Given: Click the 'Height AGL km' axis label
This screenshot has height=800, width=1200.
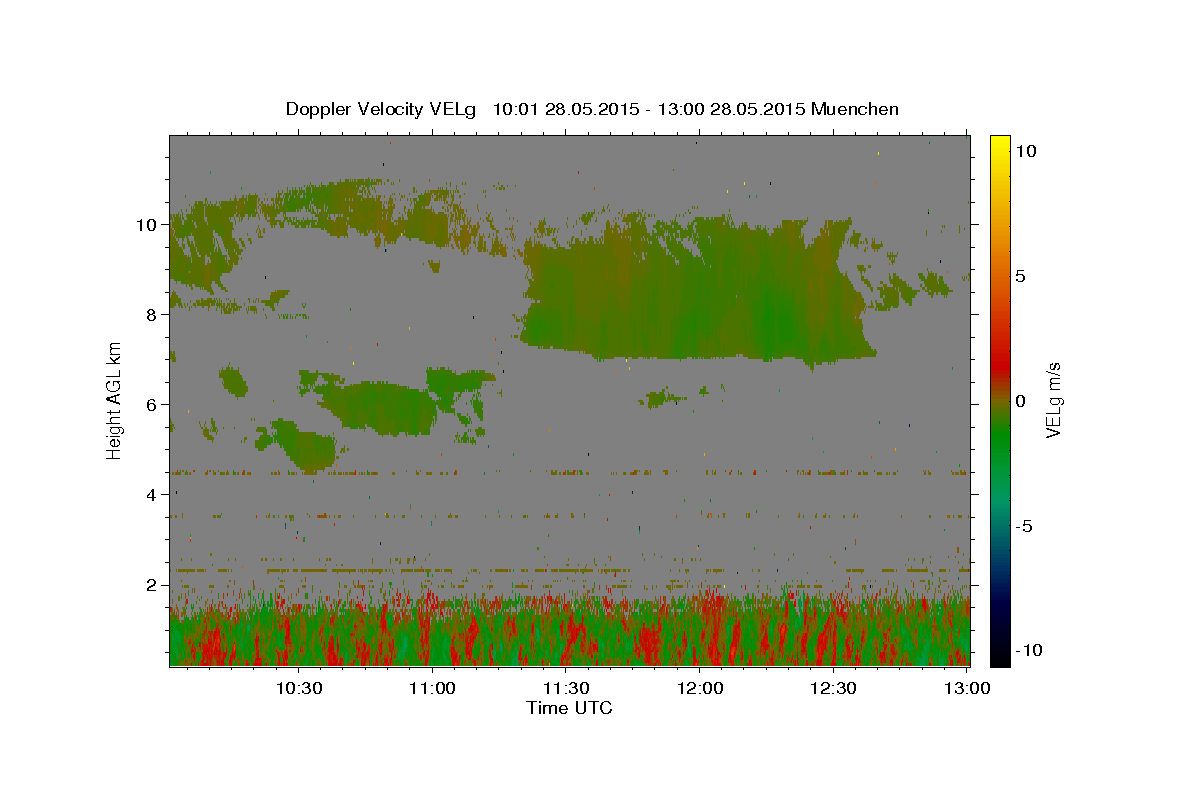Looking at the screenshot, I should pos(114,400).
